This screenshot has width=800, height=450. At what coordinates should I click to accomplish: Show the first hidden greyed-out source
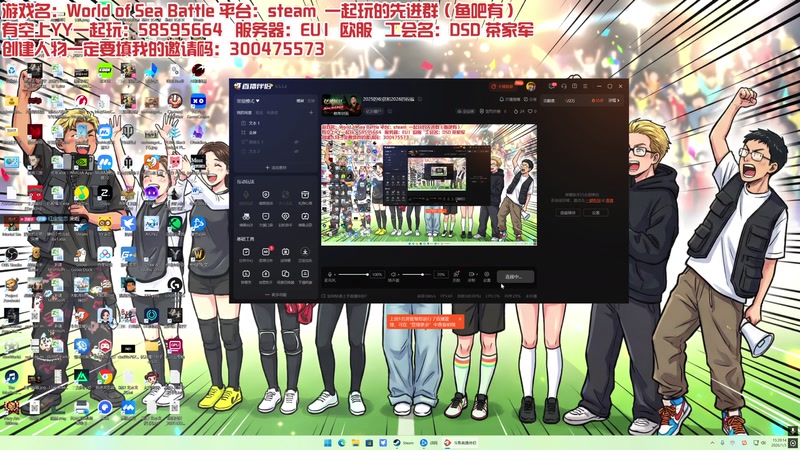pyautogui.click(x=296, y=142)
